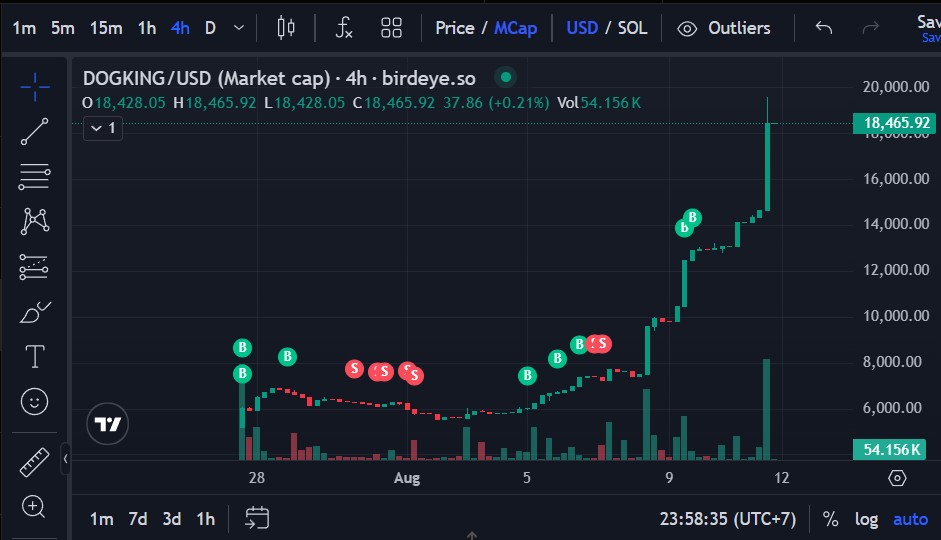Screen dimensions: 941x540
Task: Toggle auto scale mode
Action: tap(910, 519)
